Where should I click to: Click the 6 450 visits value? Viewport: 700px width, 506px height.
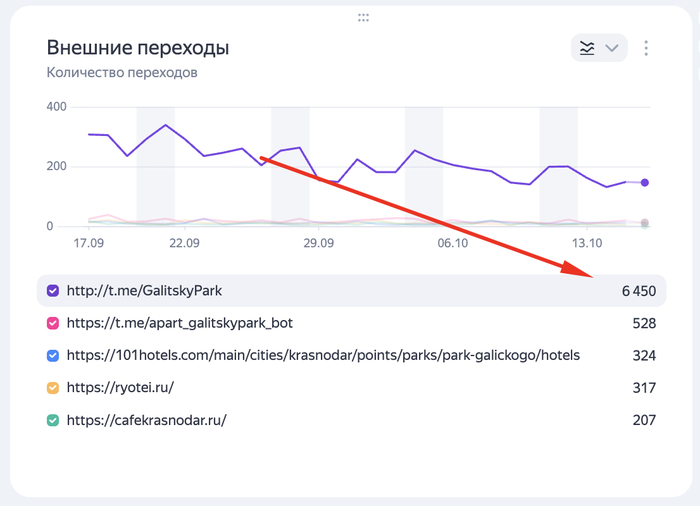tap(638, 291)
